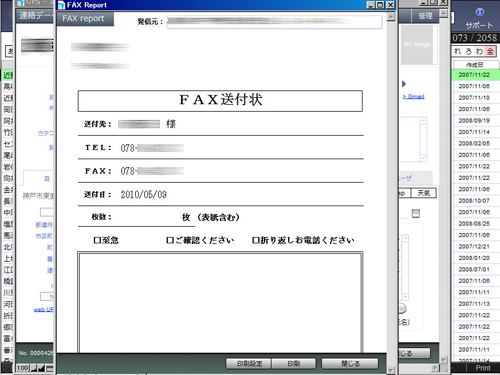Check the 折り返しお電話ください box
The image size is (500, 375).
pyautogui.click(x=256, y=240)
